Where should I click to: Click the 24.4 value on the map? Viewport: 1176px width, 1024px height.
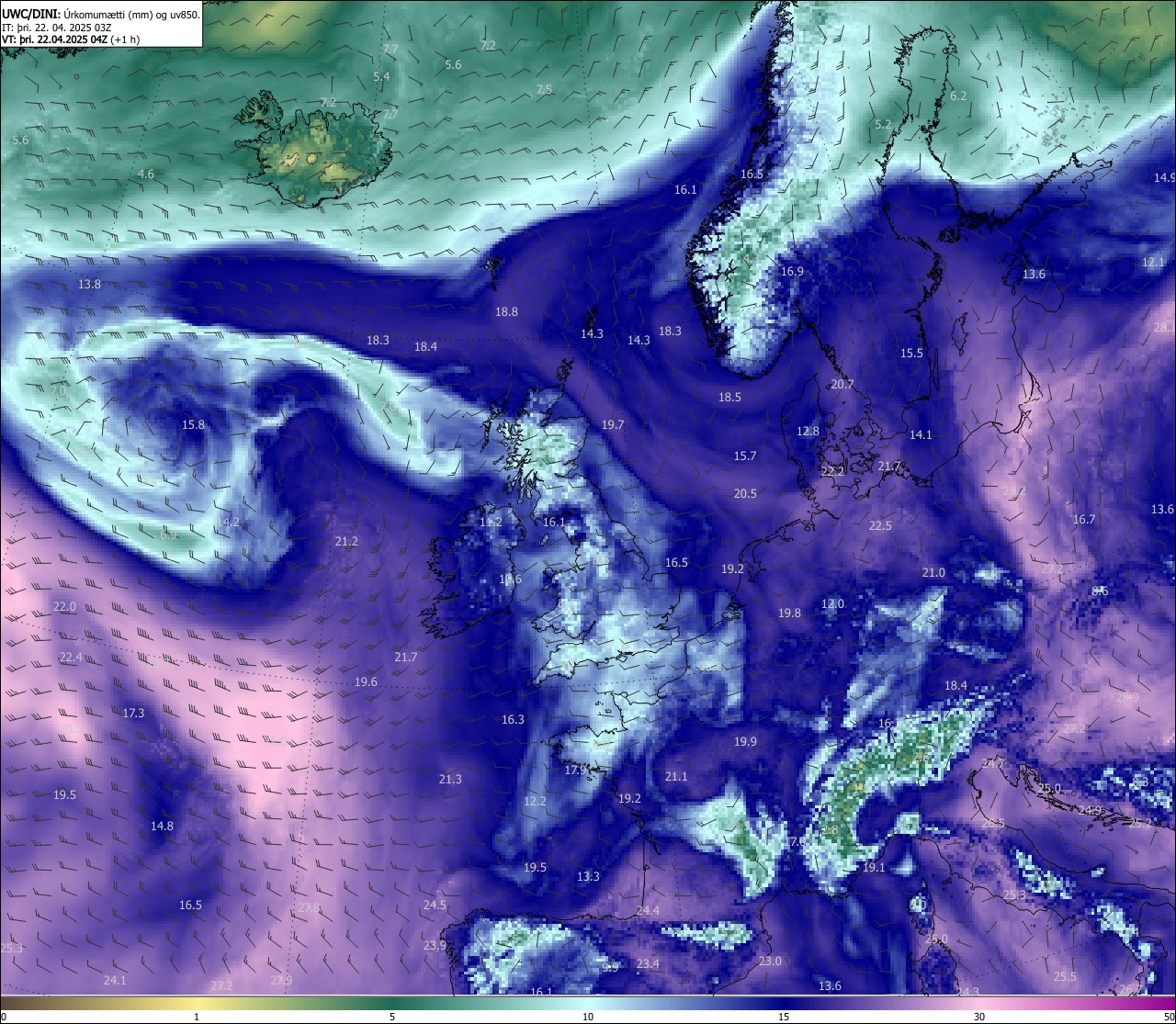[648, 911]
